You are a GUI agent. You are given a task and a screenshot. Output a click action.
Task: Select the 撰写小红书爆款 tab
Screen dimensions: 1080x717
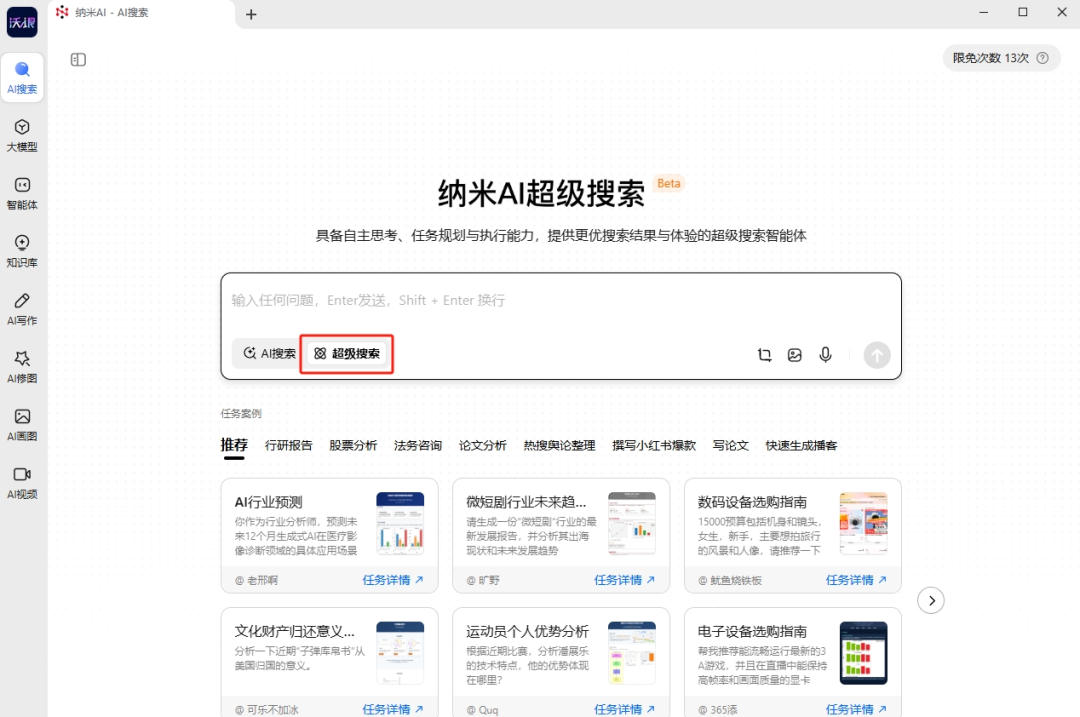[654, 446]
